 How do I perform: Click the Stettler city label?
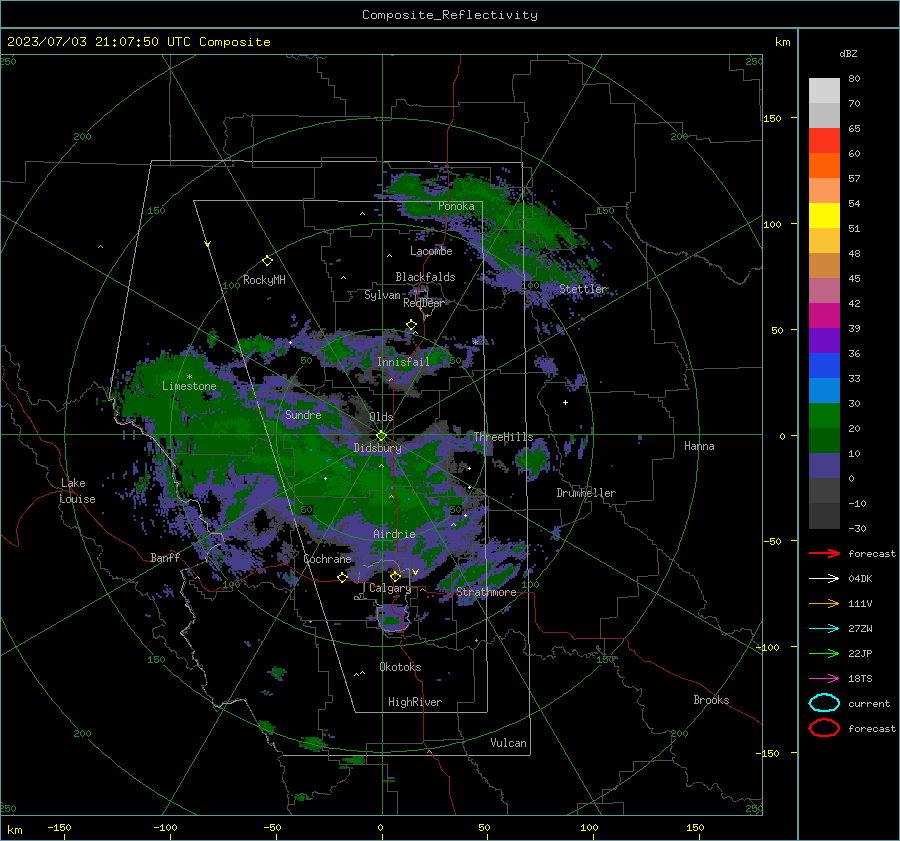coord(583,289)
